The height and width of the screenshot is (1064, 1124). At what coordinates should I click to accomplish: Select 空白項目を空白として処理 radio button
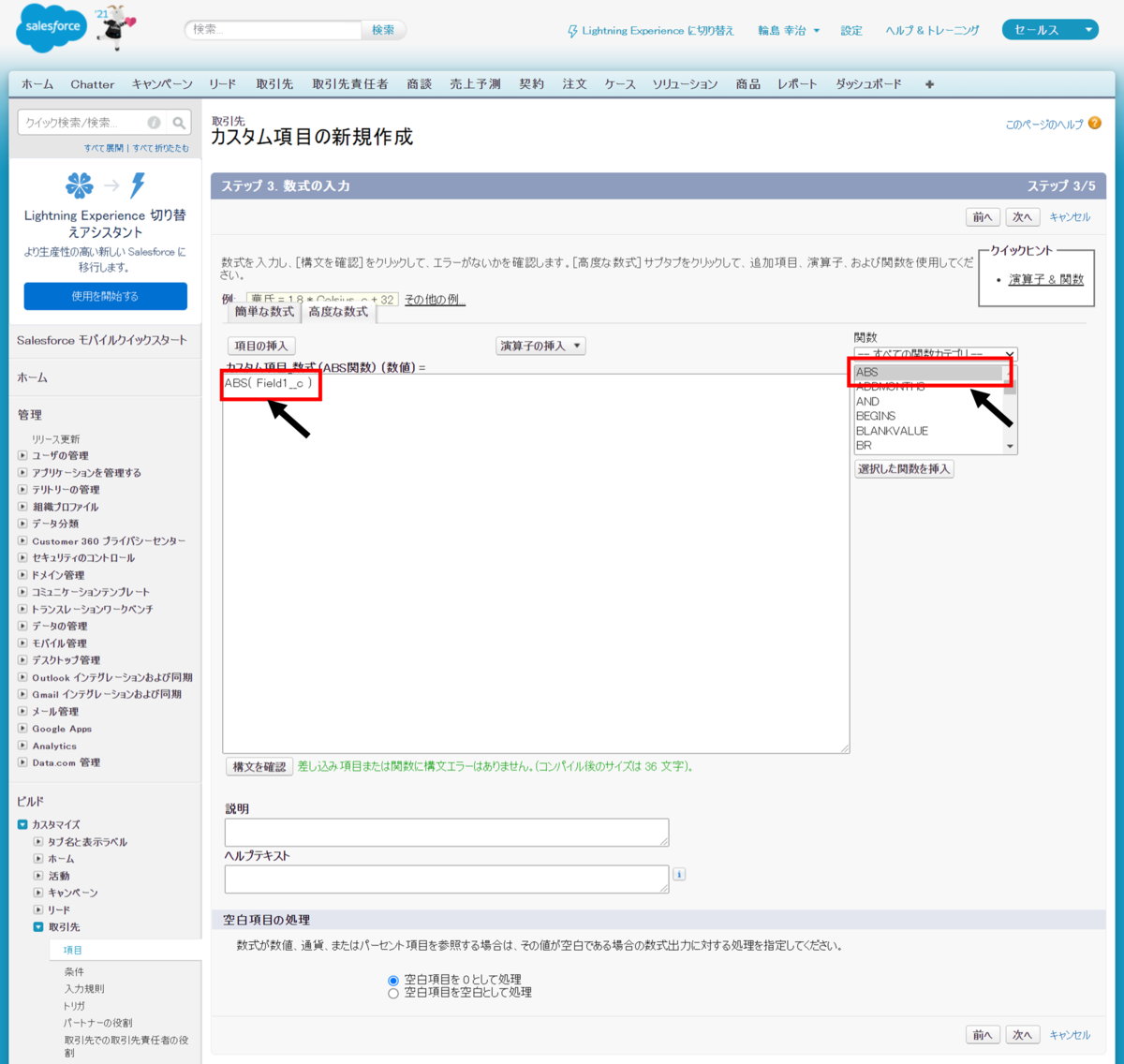[393, 993]
